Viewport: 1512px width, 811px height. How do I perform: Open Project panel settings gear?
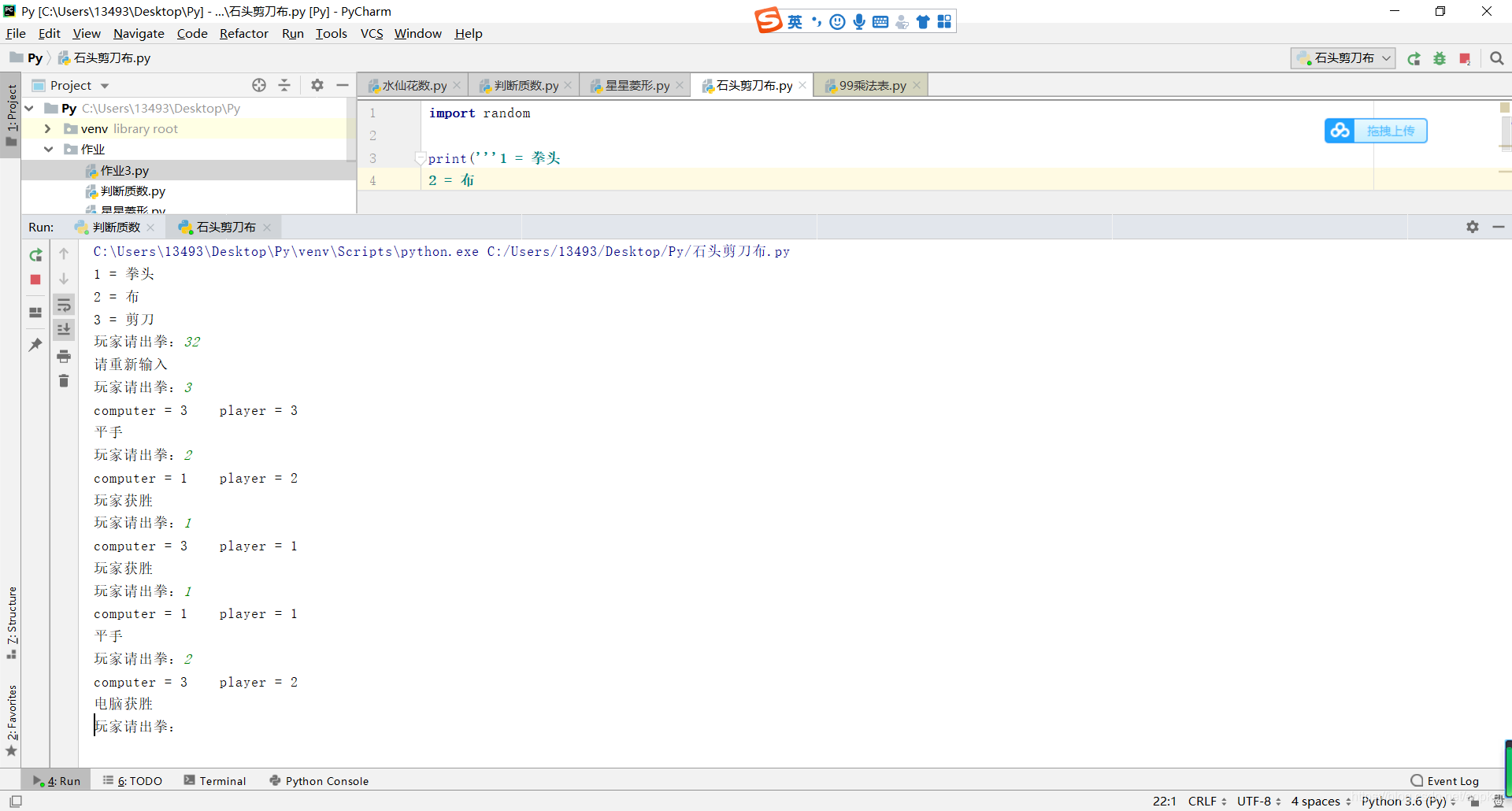click(317, 85)
